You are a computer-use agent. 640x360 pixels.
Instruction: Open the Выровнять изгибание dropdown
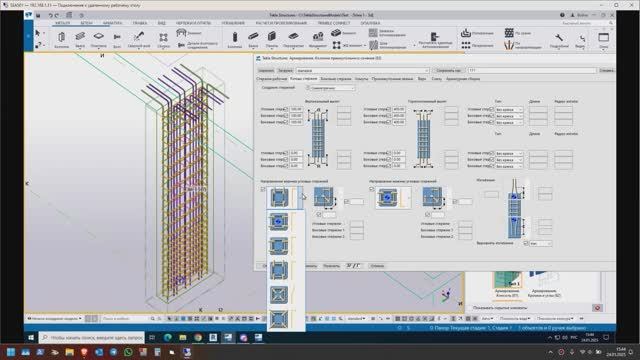(x=540, y=244)
